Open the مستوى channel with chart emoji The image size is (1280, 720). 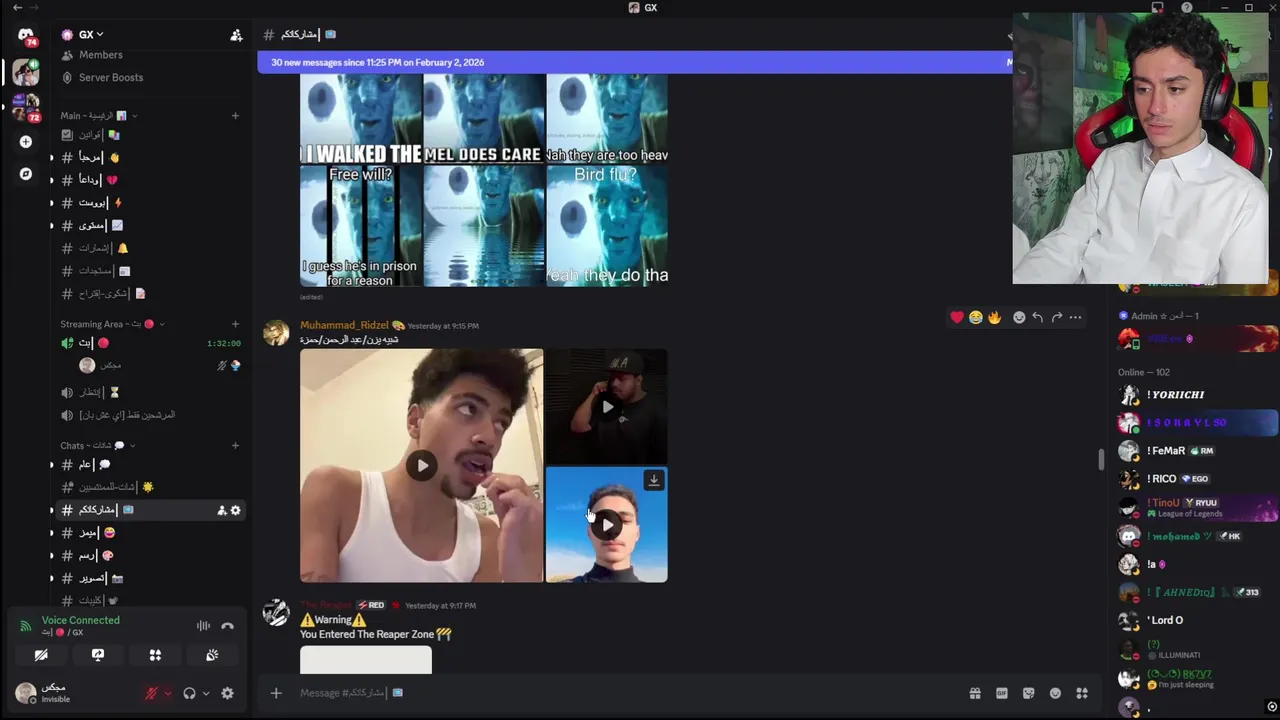[150, 226]
